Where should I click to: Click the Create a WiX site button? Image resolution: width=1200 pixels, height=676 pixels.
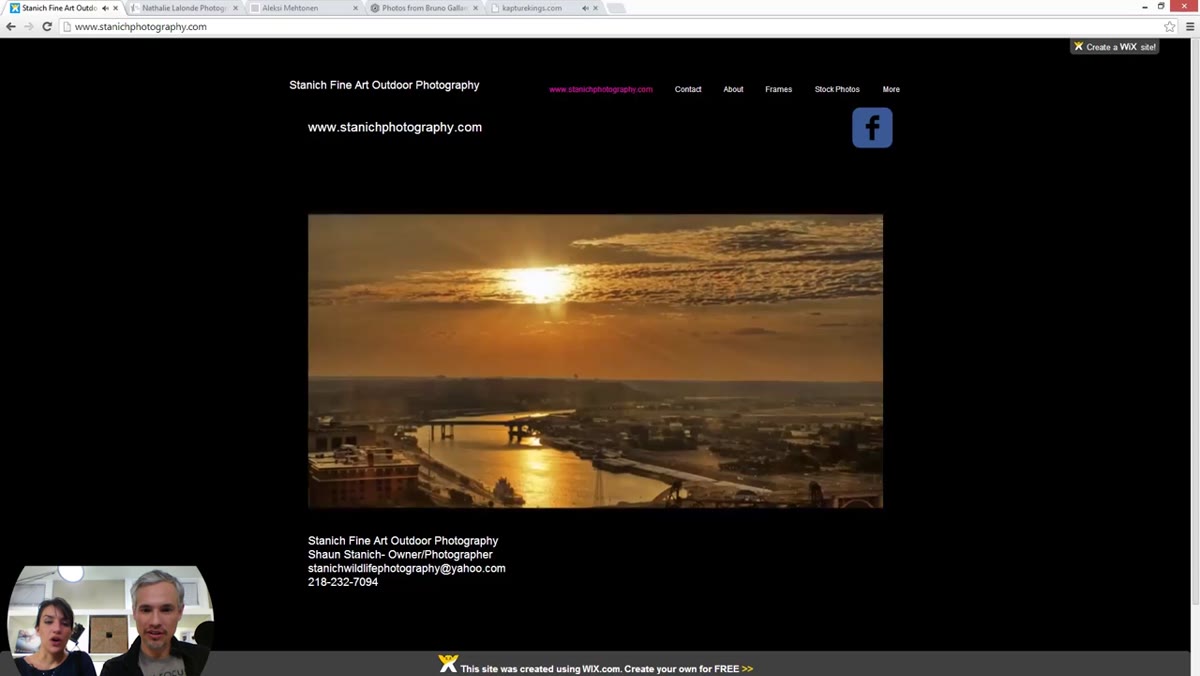(1114, 46)
